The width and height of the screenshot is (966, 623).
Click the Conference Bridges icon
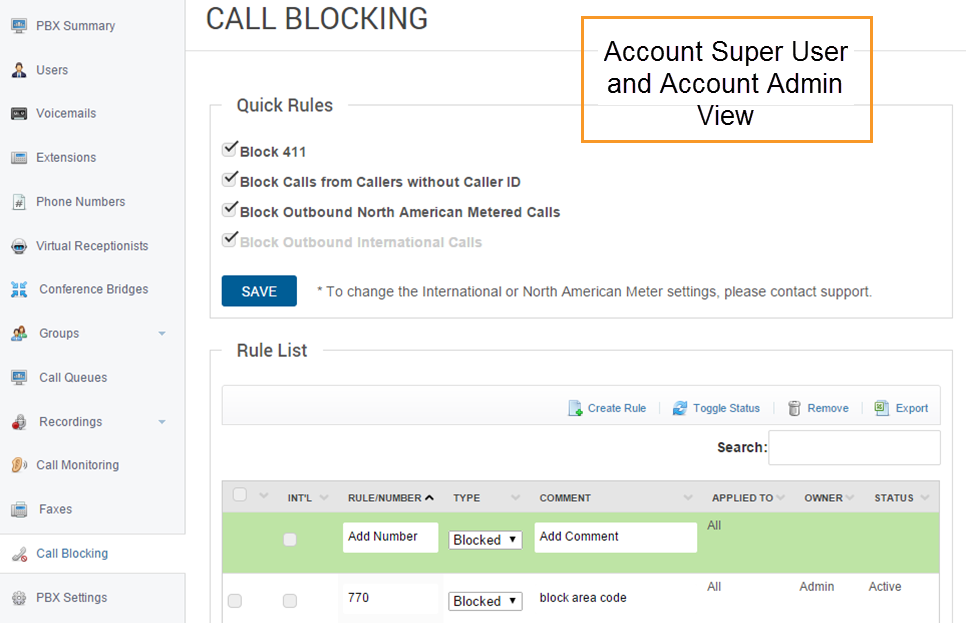[20, 289]
